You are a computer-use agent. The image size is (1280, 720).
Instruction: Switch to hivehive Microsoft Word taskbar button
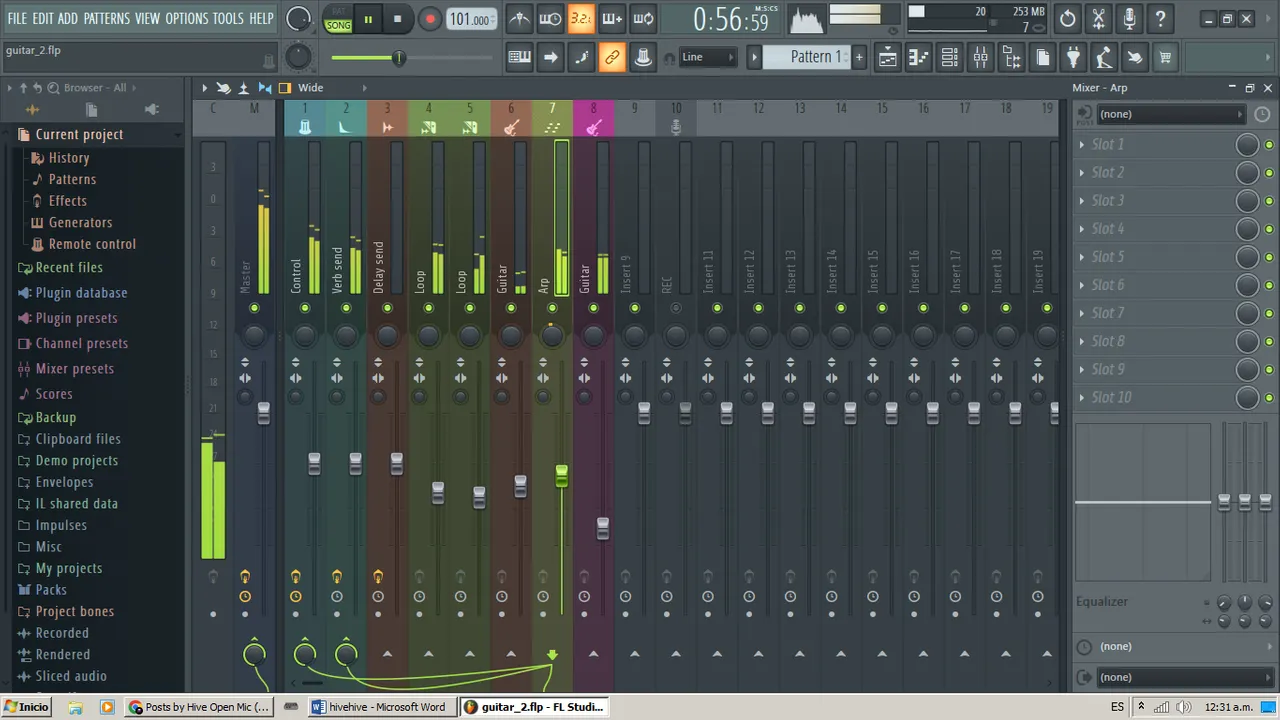(x=380, y=707)
